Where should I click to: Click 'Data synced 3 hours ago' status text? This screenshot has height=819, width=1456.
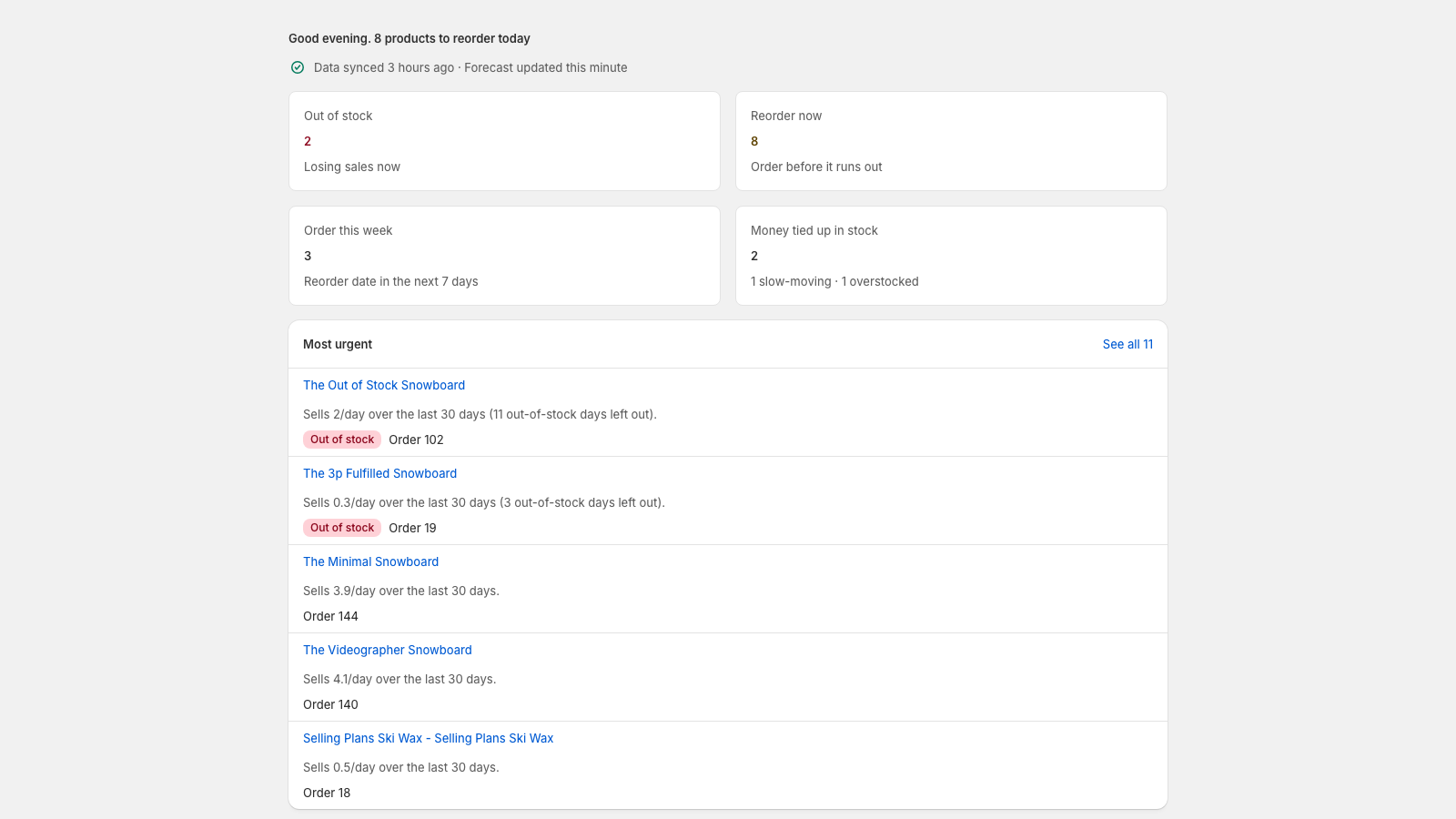tap(384, 67)
